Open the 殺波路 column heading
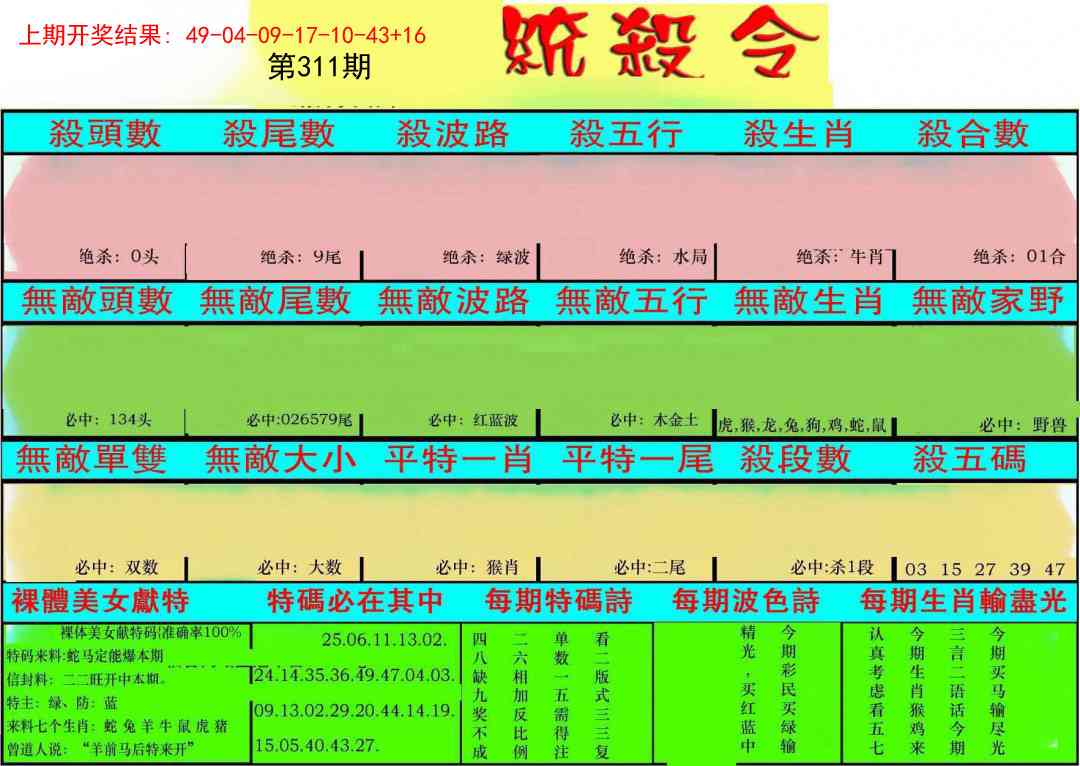Viewport: 1080px width, 766px height. click(452, 133)
